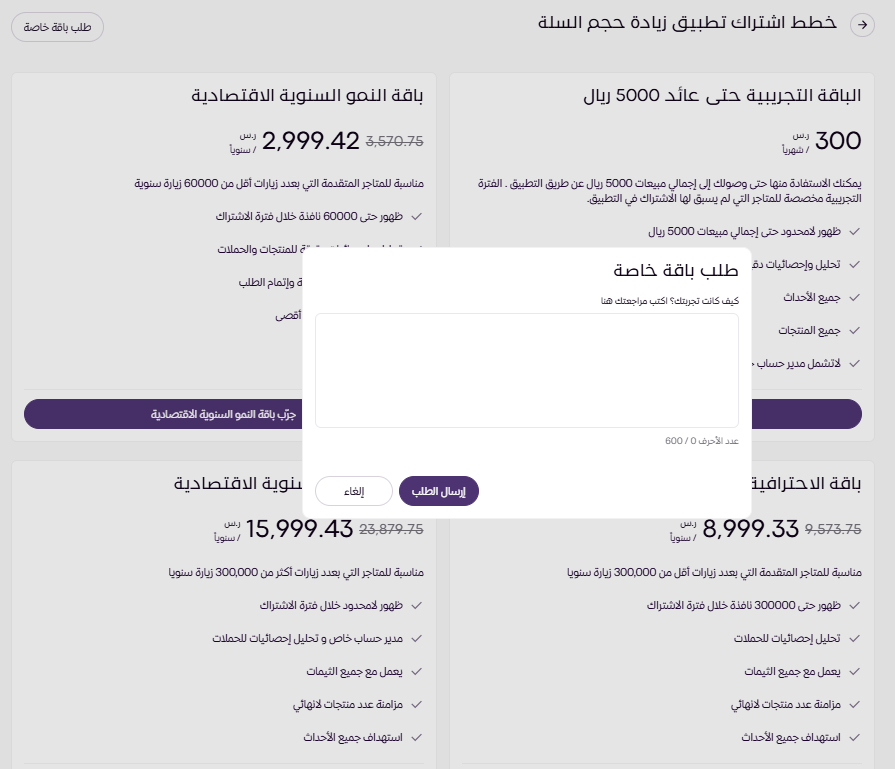
Task: Click the 'طلب باقة خاصة' button at the top
Action: 57,28
